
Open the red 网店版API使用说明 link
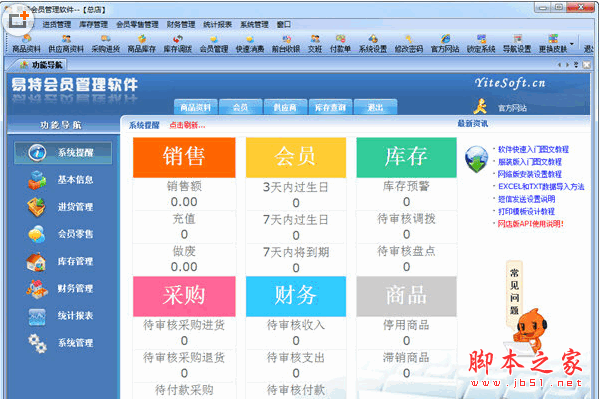click(x=530, y=224)
